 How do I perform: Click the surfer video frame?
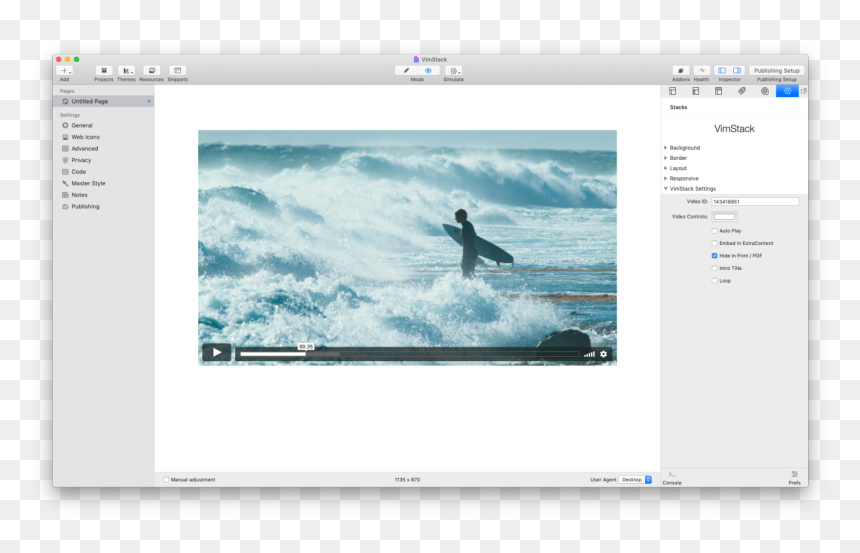[408, 247]
